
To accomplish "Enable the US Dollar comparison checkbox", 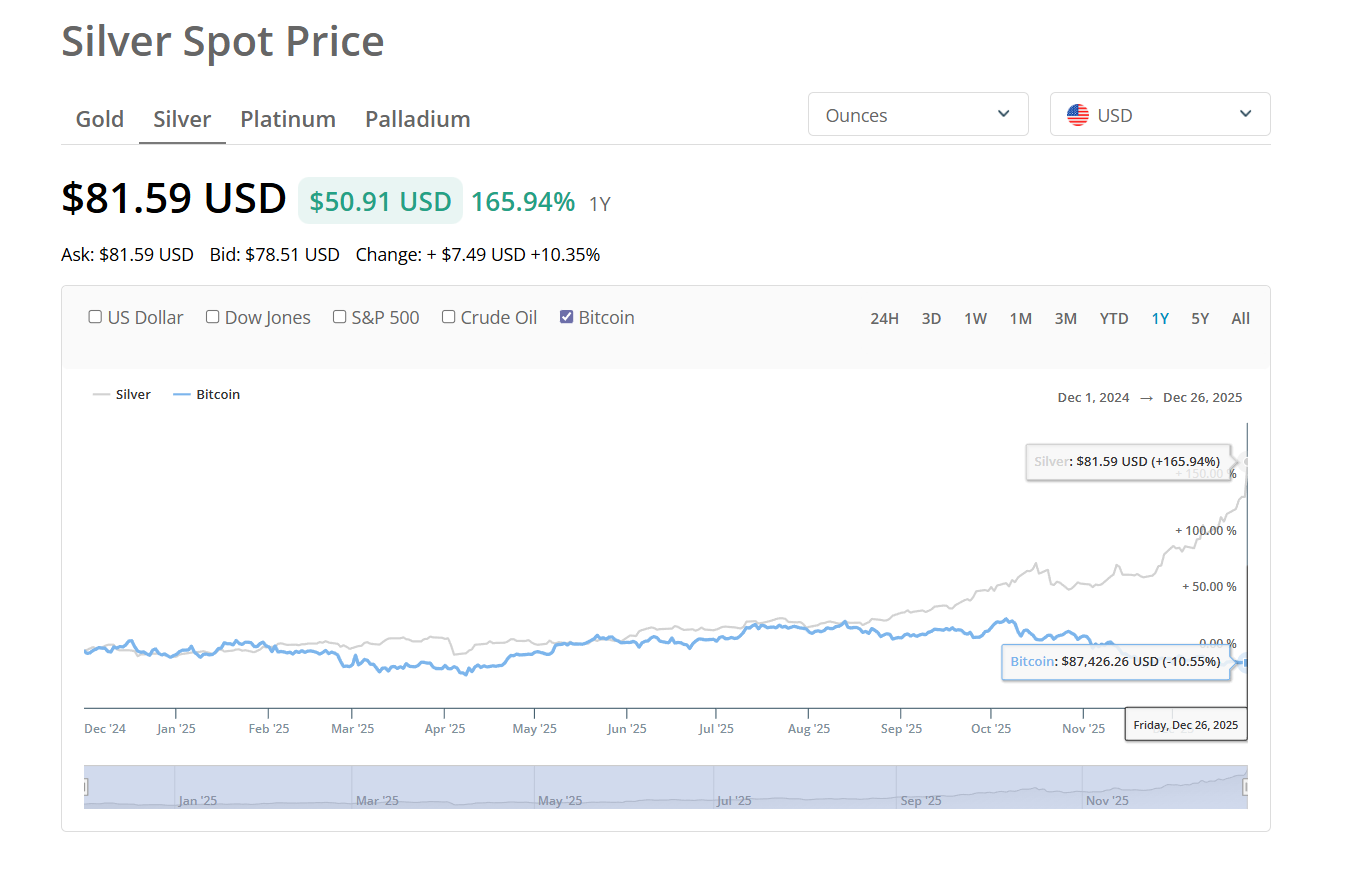I will coord(95,317).
